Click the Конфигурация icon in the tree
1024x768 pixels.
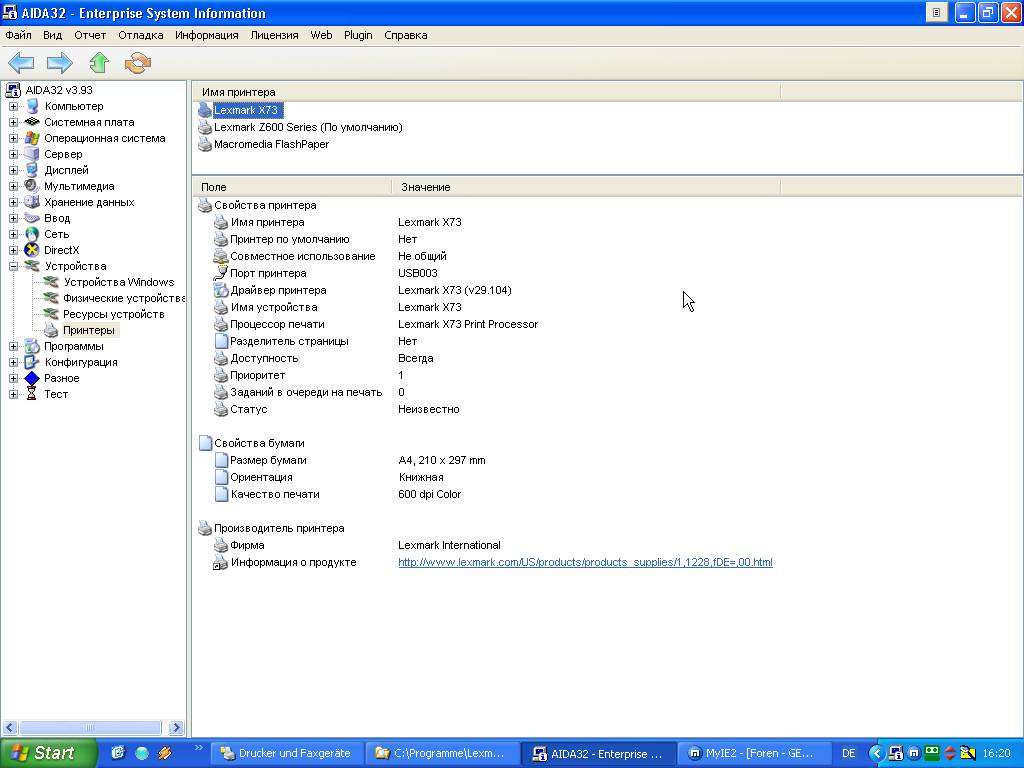31,362
